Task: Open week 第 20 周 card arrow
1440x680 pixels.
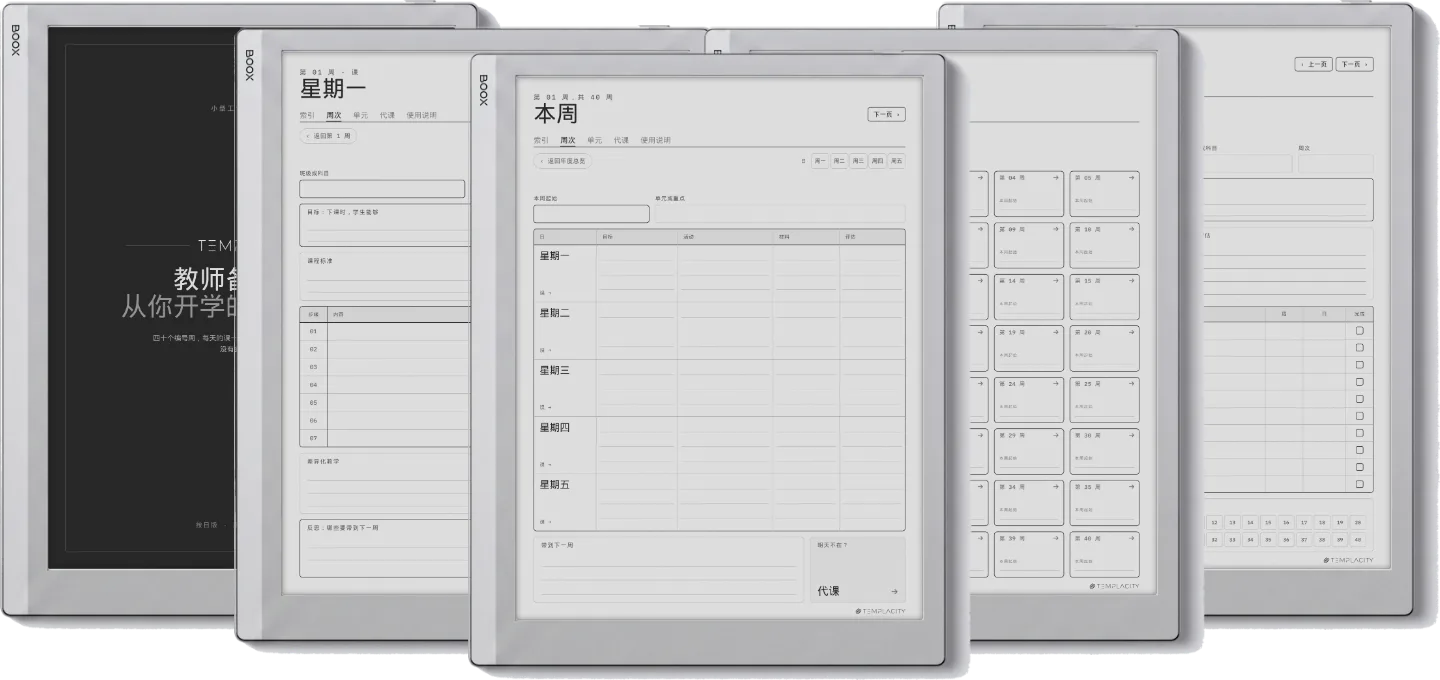Action: [1131, 332]
